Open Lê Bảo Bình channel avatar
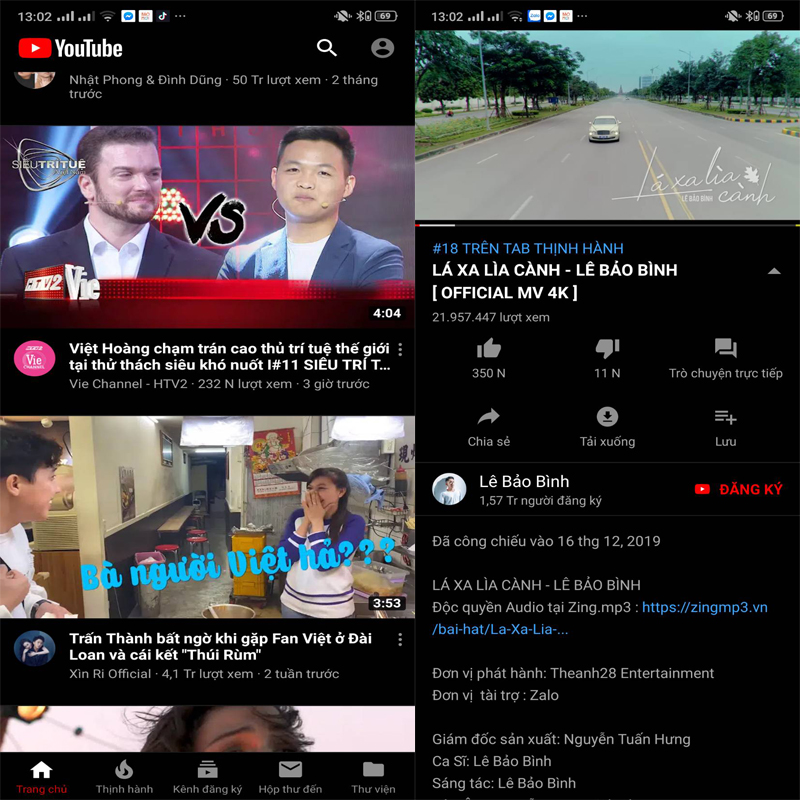 pos(449,489)
